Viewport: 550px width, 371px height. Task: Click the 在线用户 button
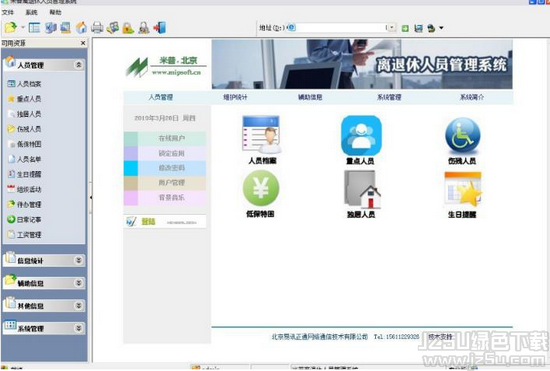[165, 139]
